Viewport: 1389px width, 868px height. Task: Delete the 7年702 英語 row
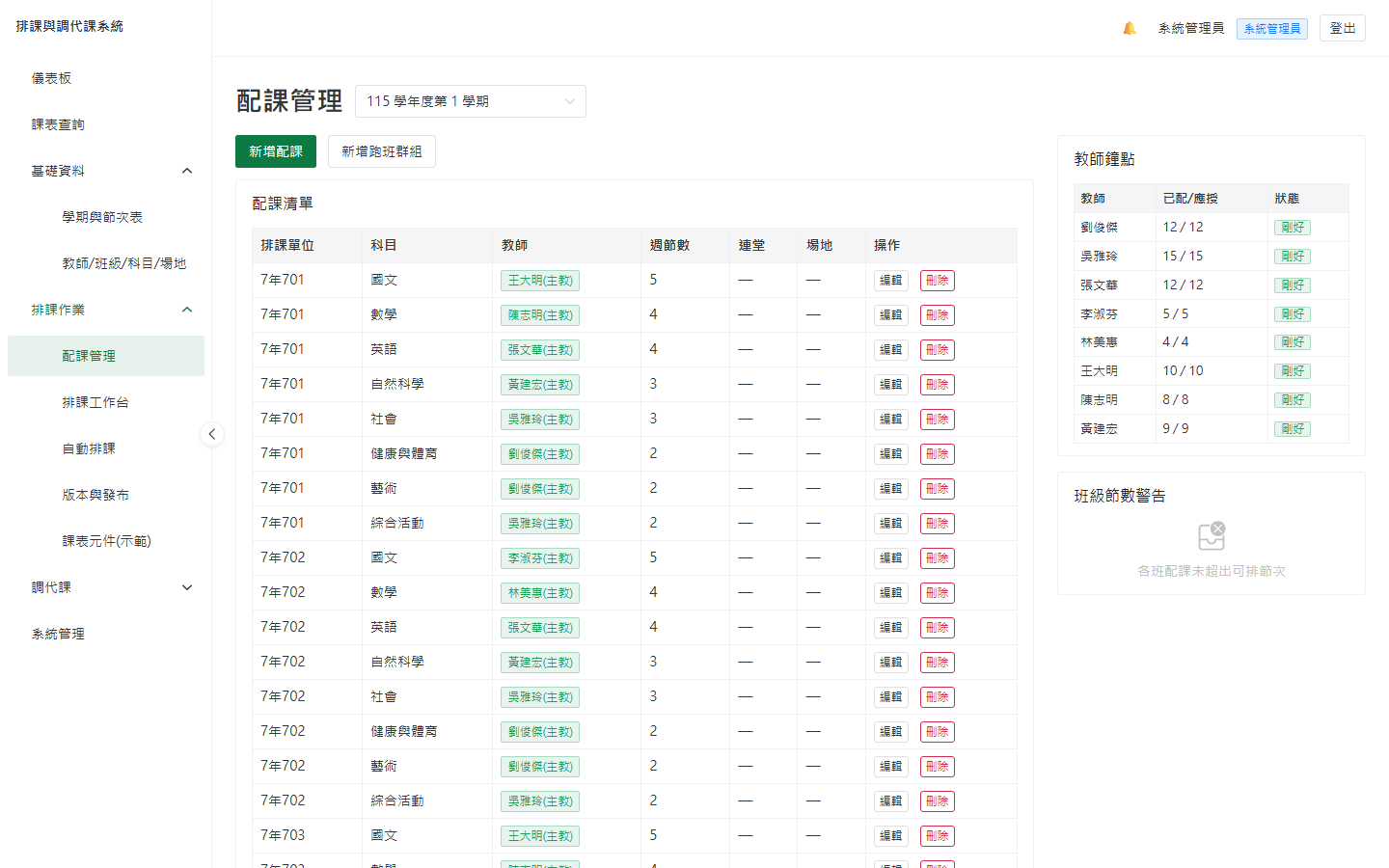pos(938,628)
